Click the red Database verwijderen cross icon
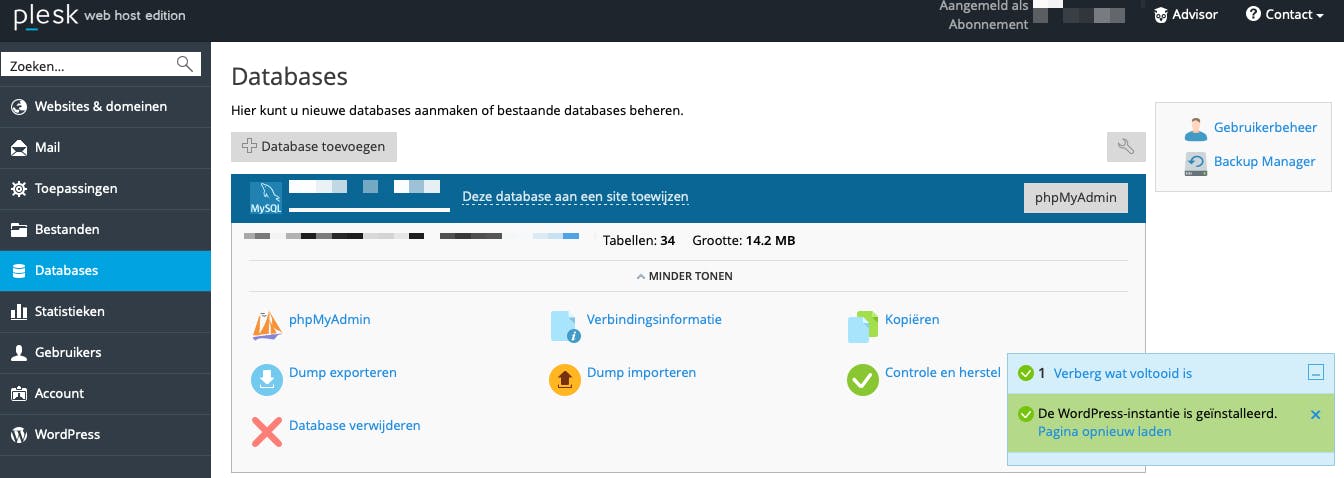1344x478 pixels. (266, 431)
